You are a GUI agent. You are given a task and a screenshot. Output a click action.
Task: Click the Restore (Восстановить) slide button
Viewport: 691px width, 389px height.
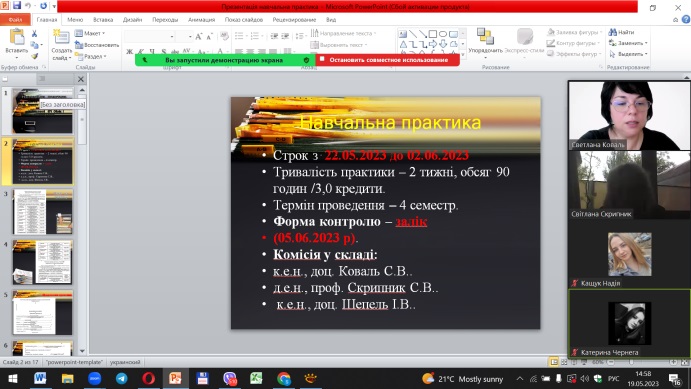pos(97,45)
